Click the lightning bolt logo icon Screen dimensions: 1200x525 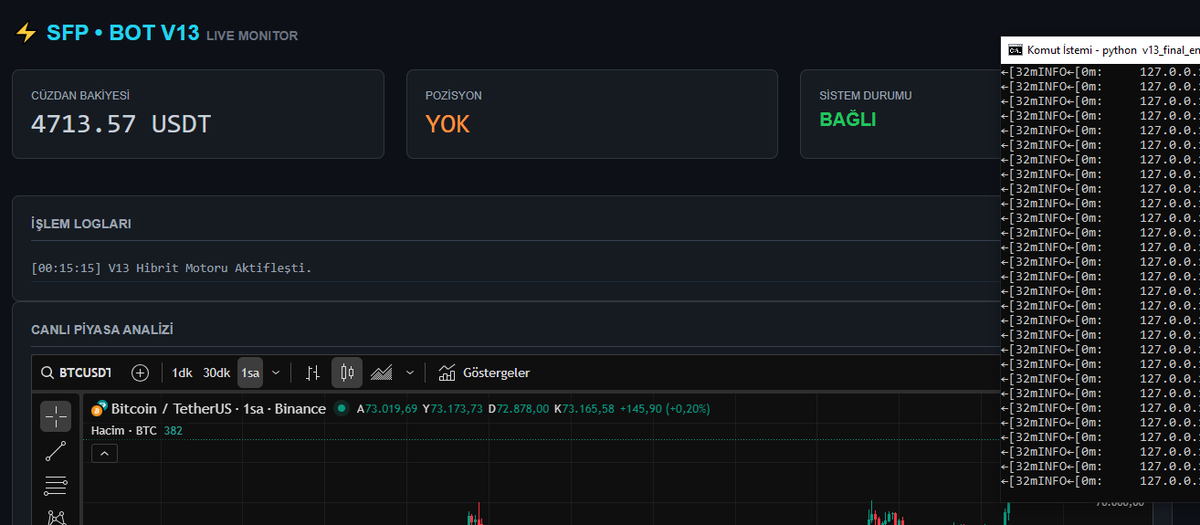[26, 33]
